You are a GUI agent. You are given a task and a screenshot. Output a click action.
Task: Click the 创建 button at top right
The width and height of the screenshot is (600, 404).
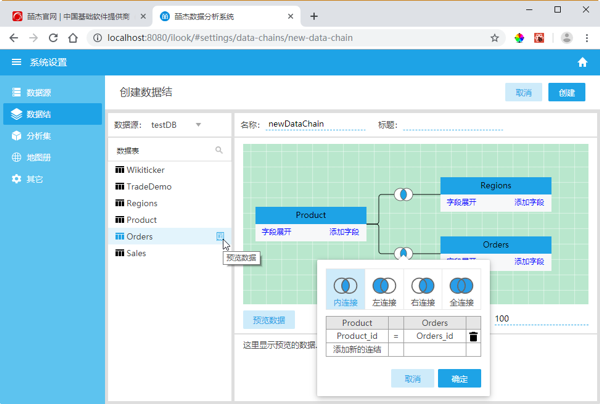(566, 92)
